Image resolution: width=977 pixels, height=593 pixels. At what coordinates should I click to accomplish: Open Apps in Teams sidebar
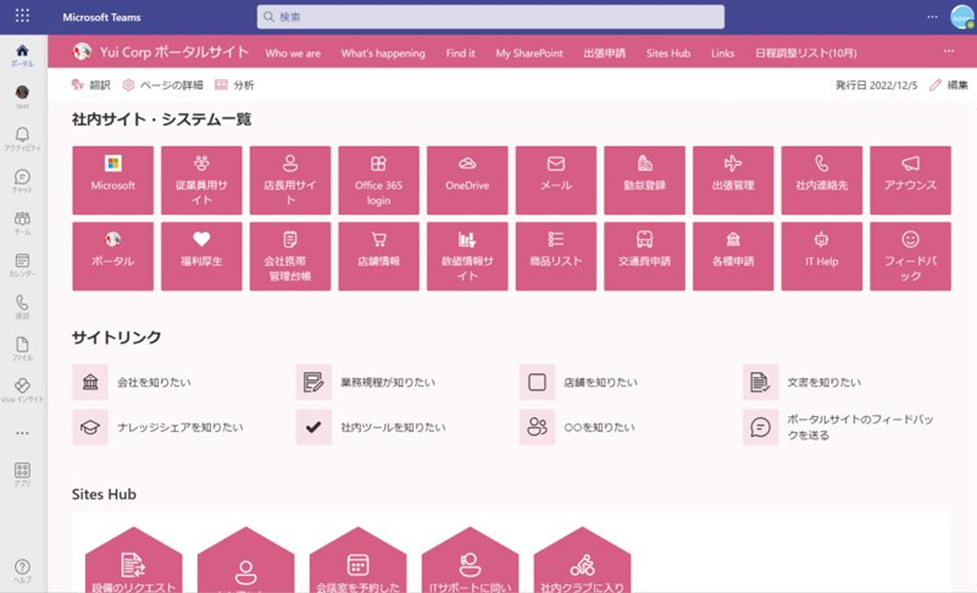(22, 474)
